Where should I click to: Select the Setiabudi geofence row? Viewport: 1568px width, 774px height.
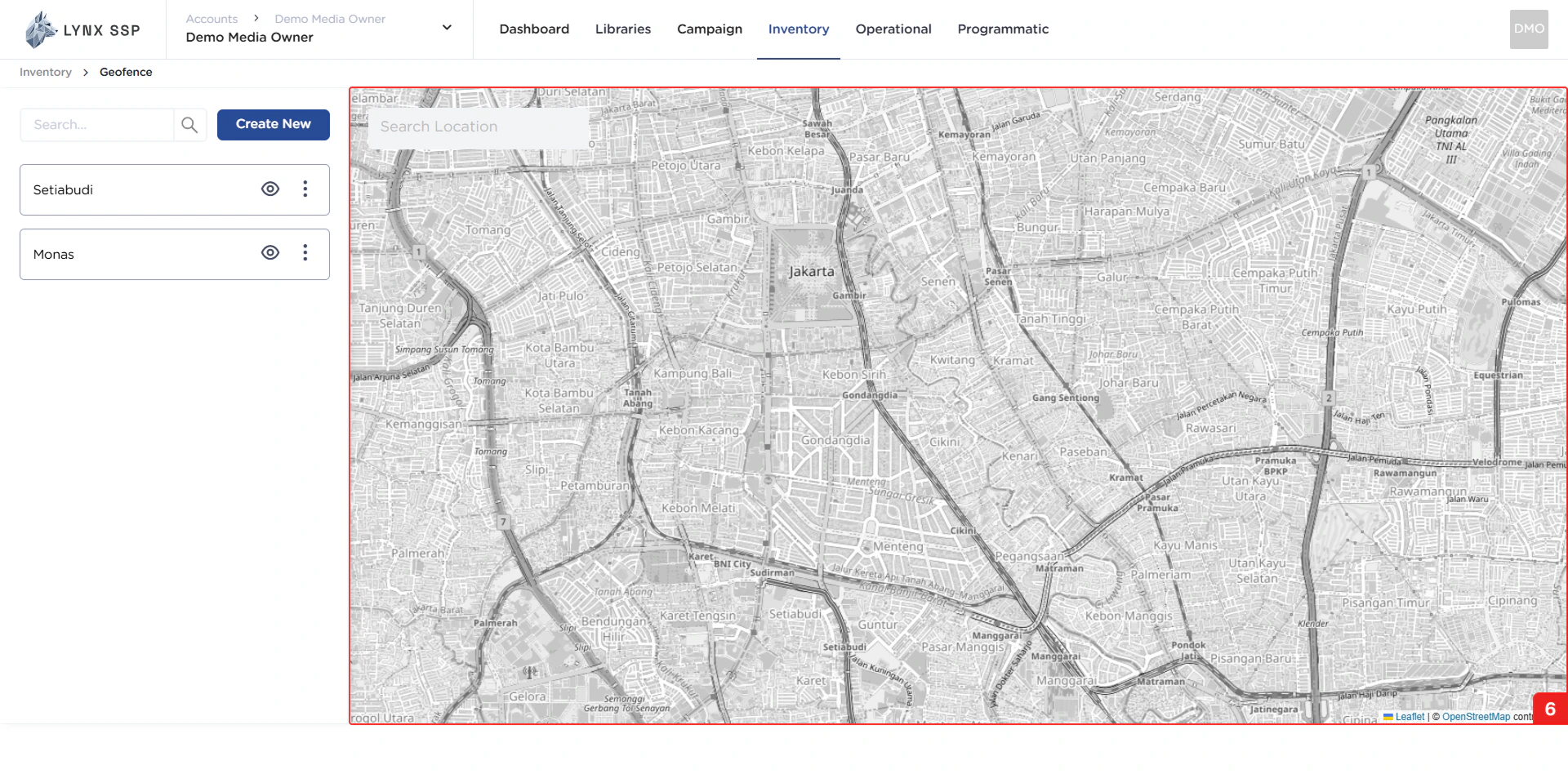click(175, 189)
